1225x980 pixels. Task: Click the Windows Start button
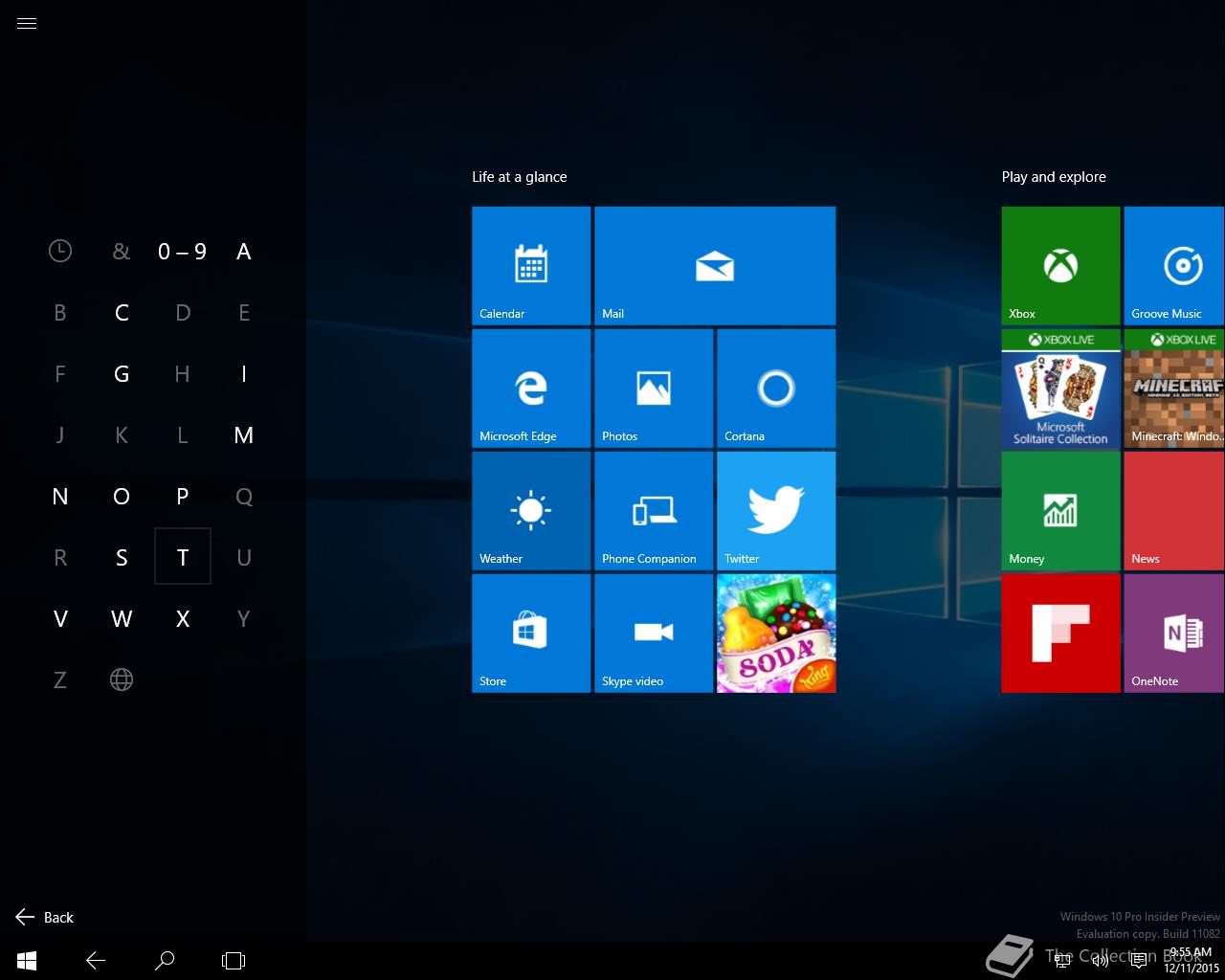(27, 960)
